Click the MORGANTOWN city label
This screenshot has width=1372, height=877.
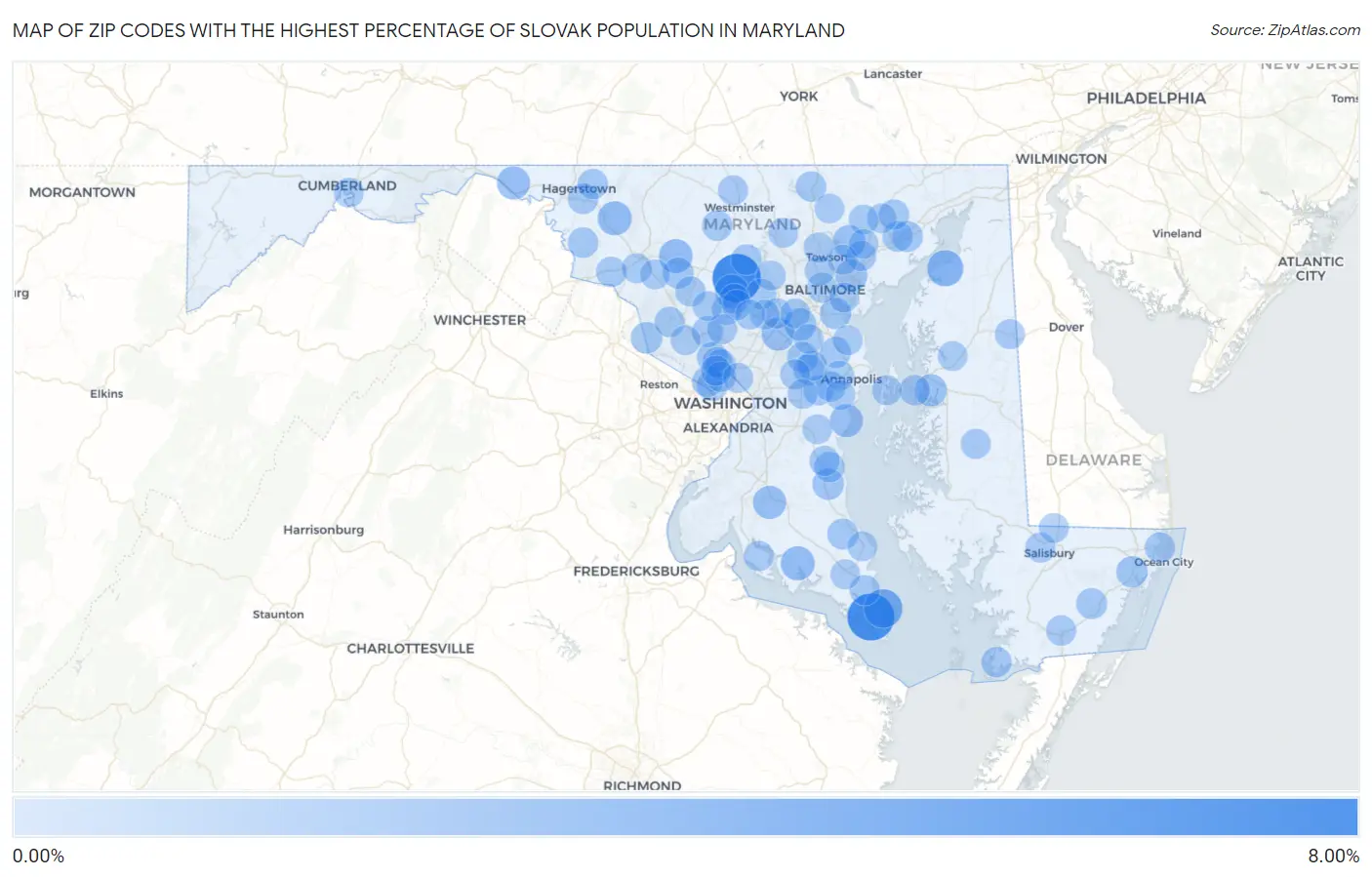pyautogui.click(x=82, y=192)
